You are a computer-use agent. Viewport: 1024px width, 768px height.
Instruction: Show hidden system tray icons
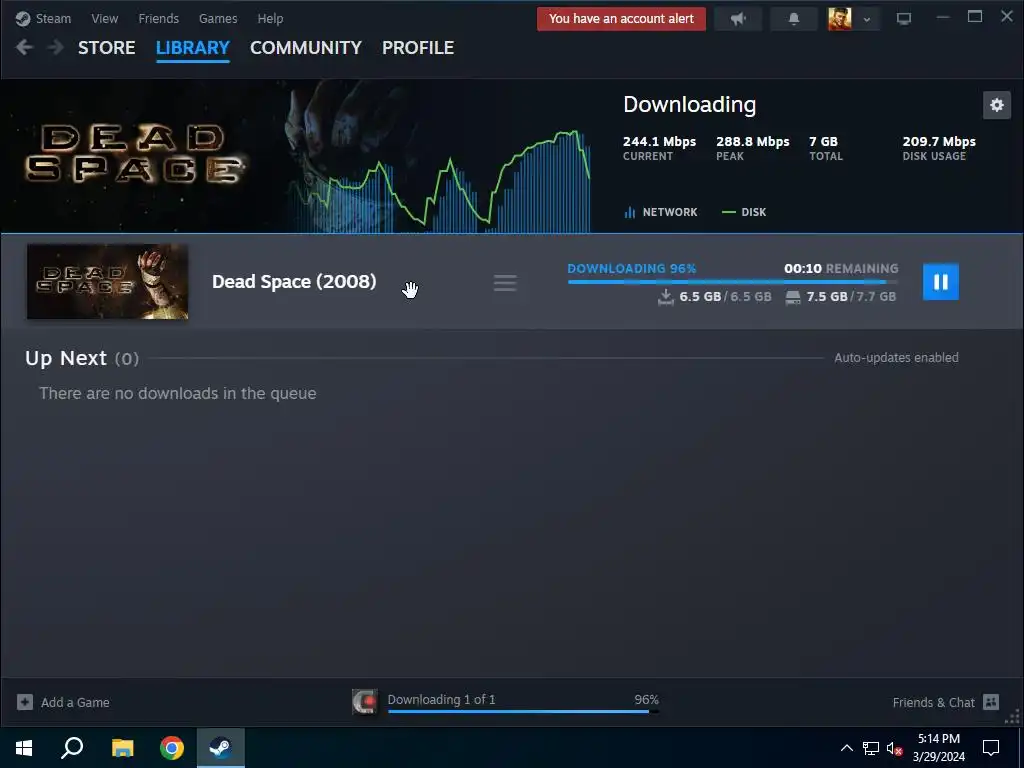(x=846, y=748)
